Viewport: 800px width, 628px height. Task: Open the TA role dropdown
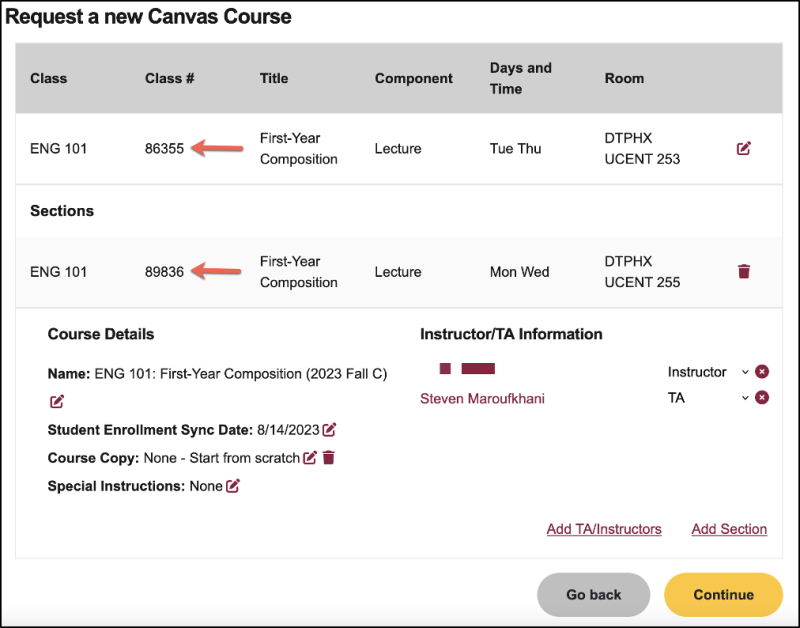click(744, 398)
